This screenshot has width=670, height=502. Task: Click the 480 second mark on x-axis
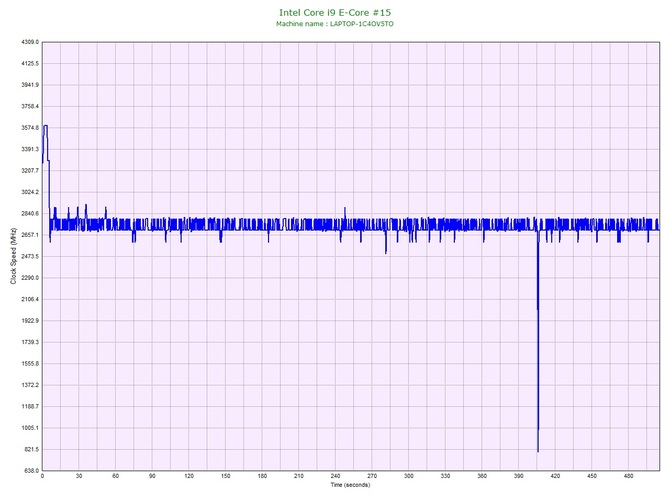[x=629, y=477]
